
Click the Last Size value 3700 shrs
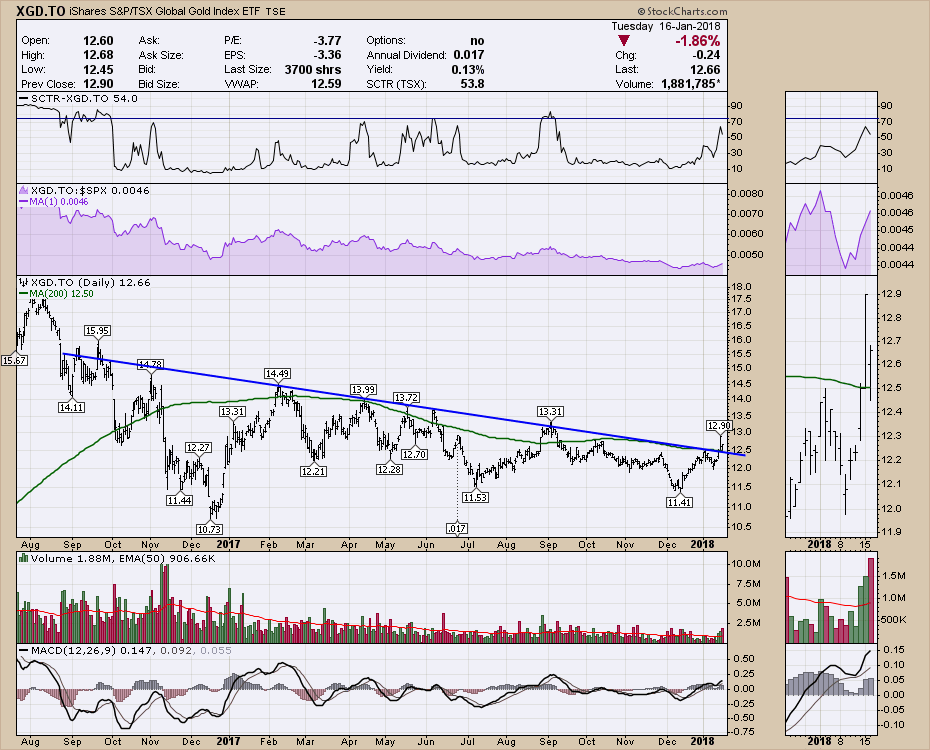313,69
